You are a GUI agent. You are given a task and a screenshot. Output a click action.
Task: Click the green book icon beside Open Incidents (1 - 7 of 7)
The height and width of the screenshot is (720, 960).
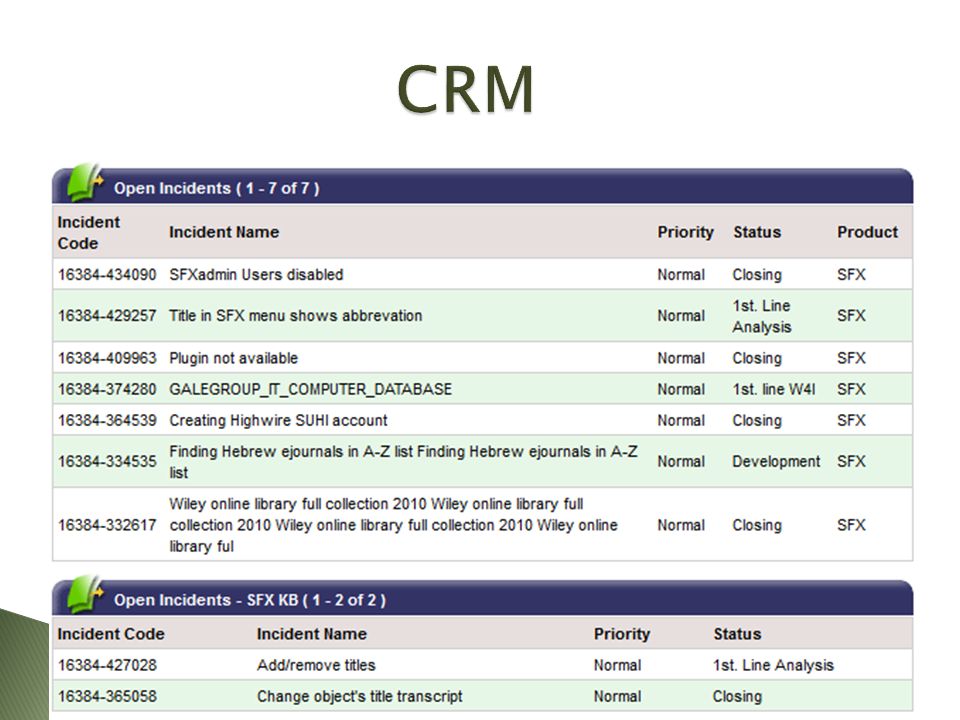[84, 182]
